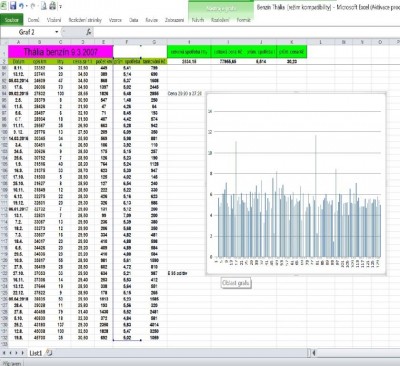The height and width of the screenshot is (366, 400).
Task: Open the Customize Quick Access Toolbar dropdown
Action: (60, 6)
